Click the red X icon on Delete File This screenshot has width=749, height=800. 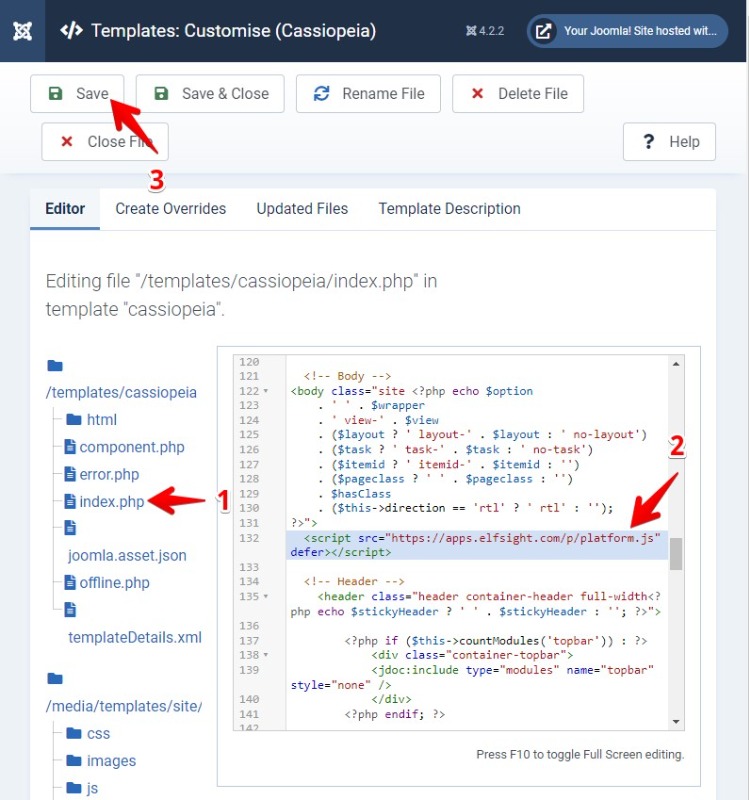pos(477,93)
